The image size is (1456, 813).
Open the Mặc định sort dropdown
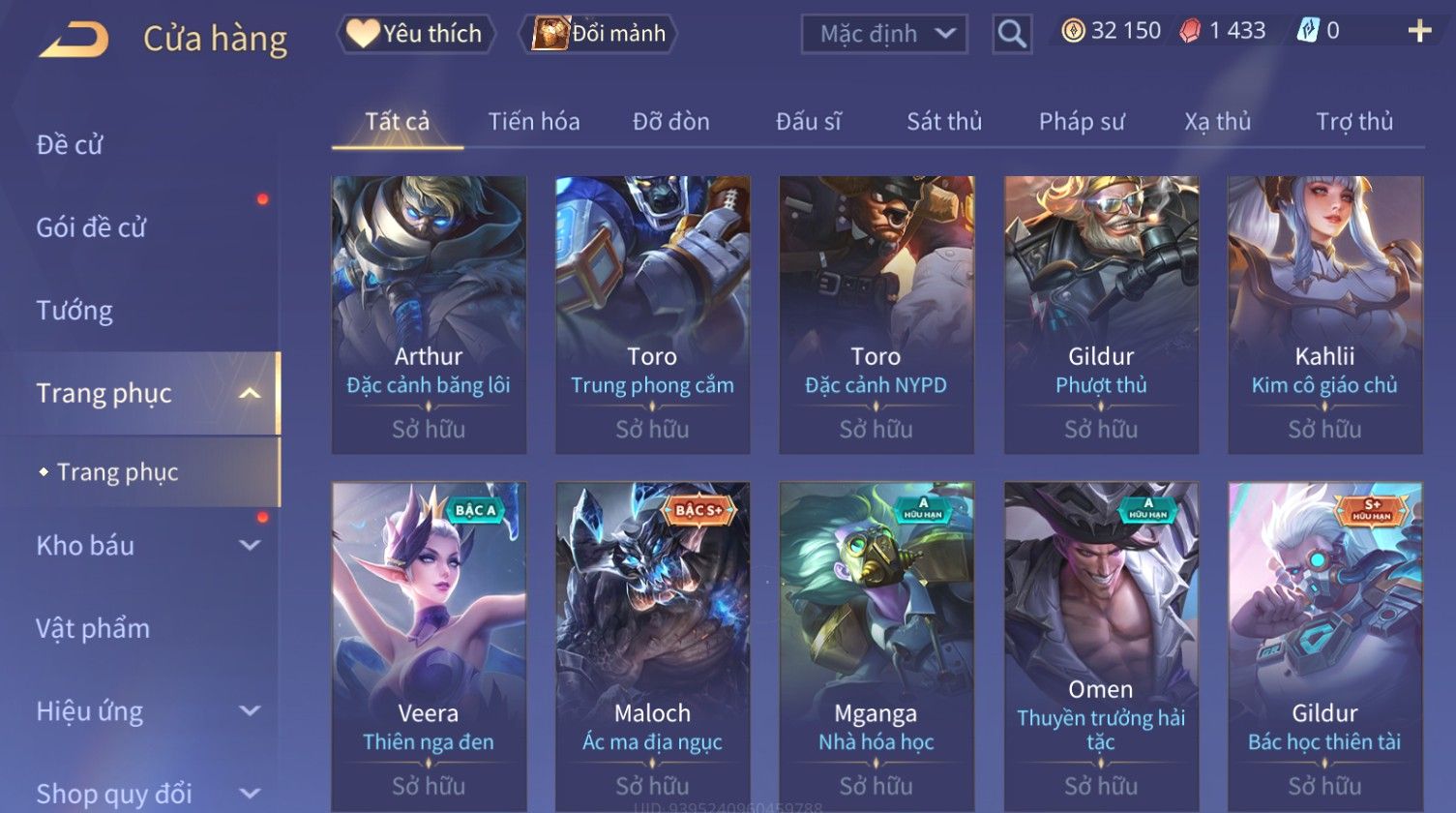pos(884,34)
